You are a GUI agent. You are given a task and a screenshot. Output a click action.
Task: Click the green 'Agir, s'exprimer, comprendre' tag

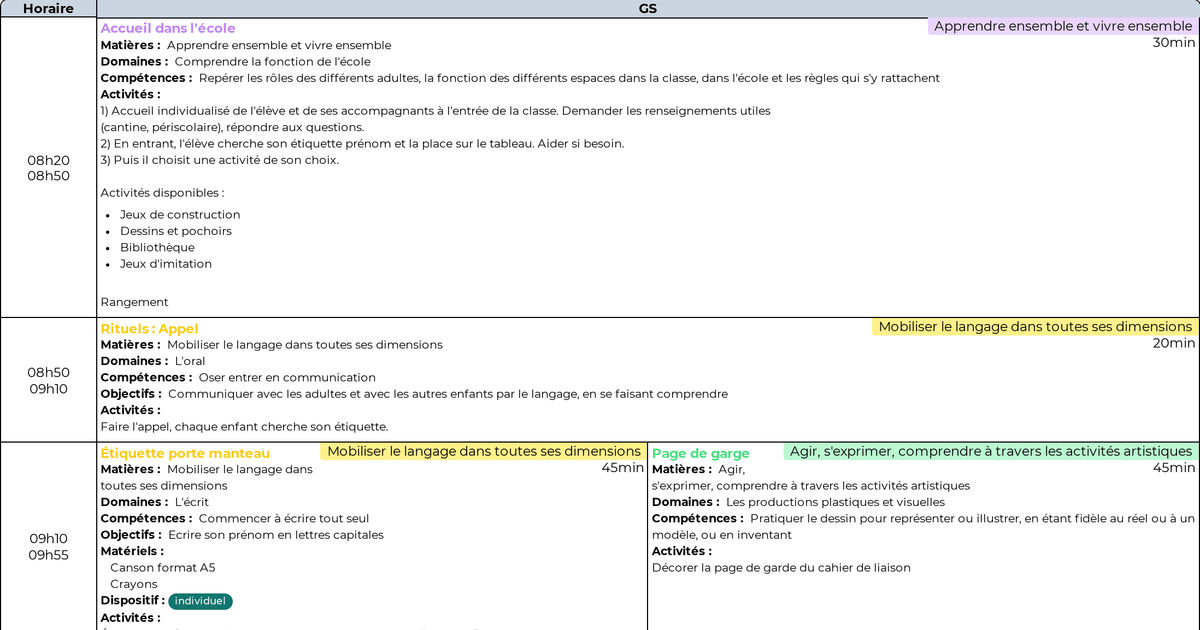pyautogui.click(x=991, y=451)
